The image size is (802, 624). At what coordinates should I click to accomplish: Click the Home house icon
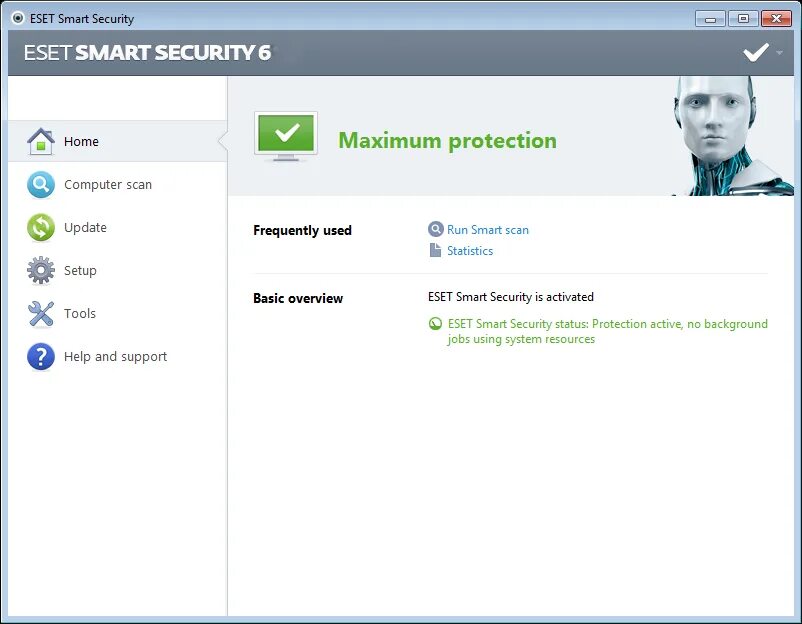(x=41, y=141)
